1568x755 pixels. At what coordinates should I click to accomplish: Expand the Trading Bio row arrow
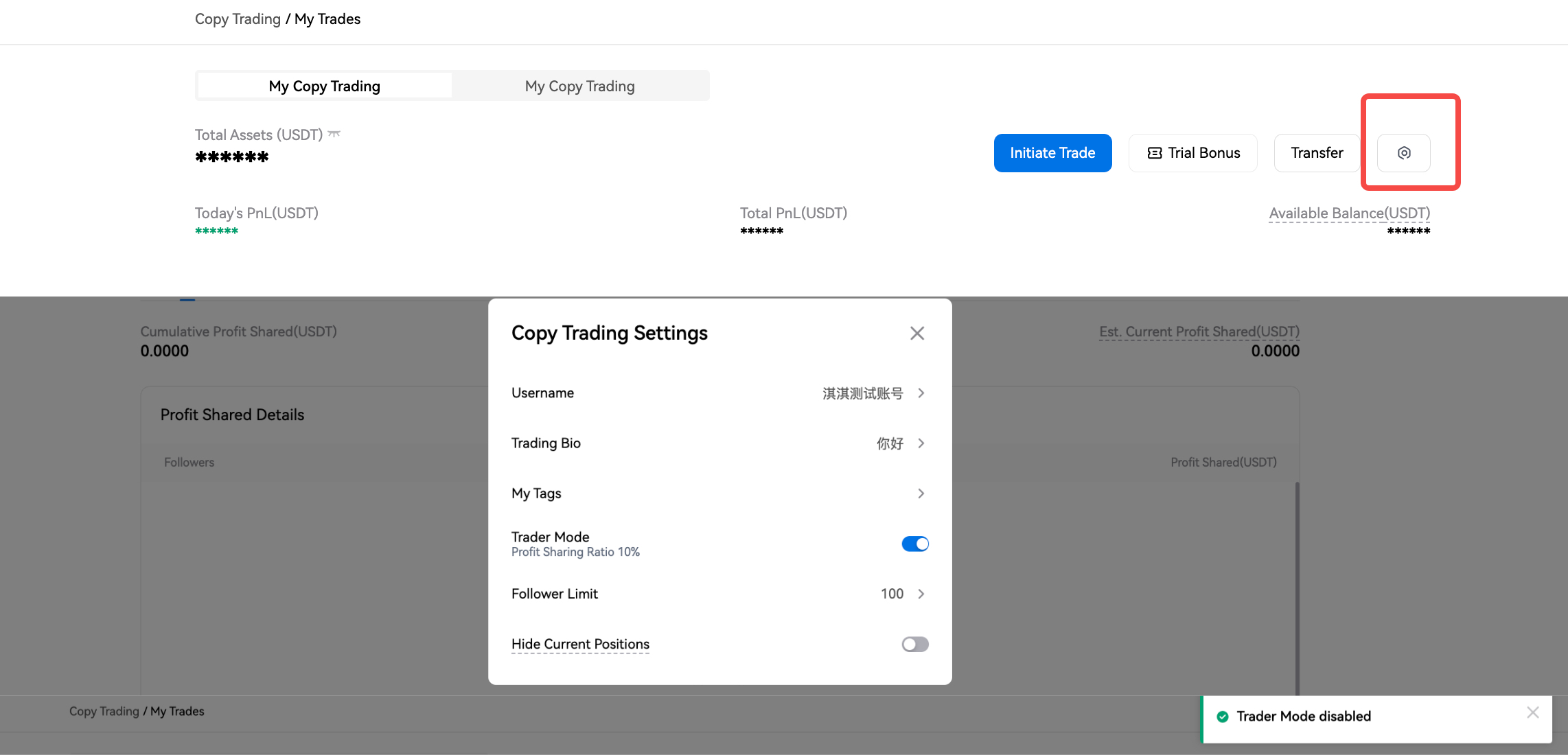pyautogui.click(x=921, y=443)
